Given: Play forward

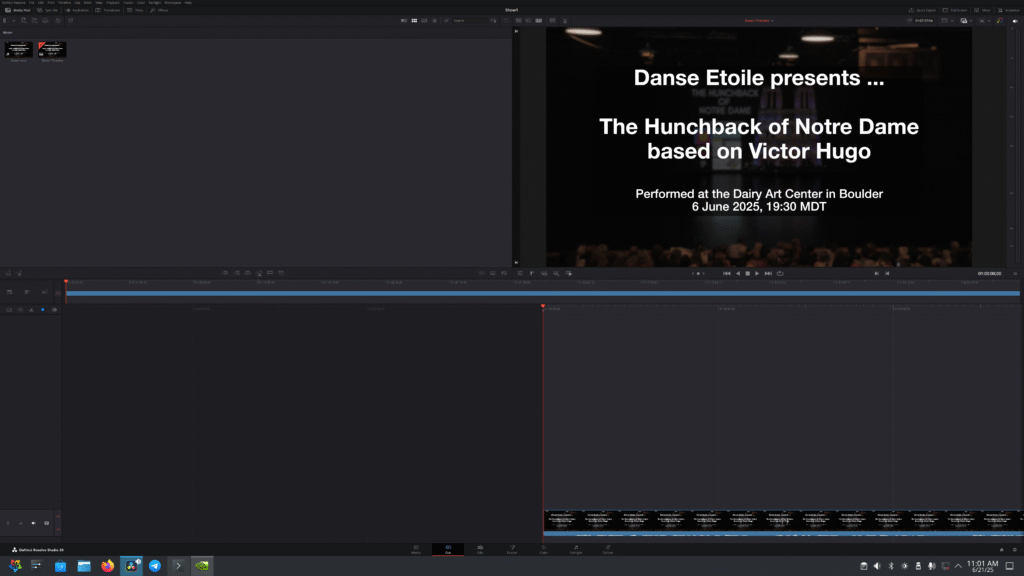Looking at the screenshot, I should [x=757, y=274].
